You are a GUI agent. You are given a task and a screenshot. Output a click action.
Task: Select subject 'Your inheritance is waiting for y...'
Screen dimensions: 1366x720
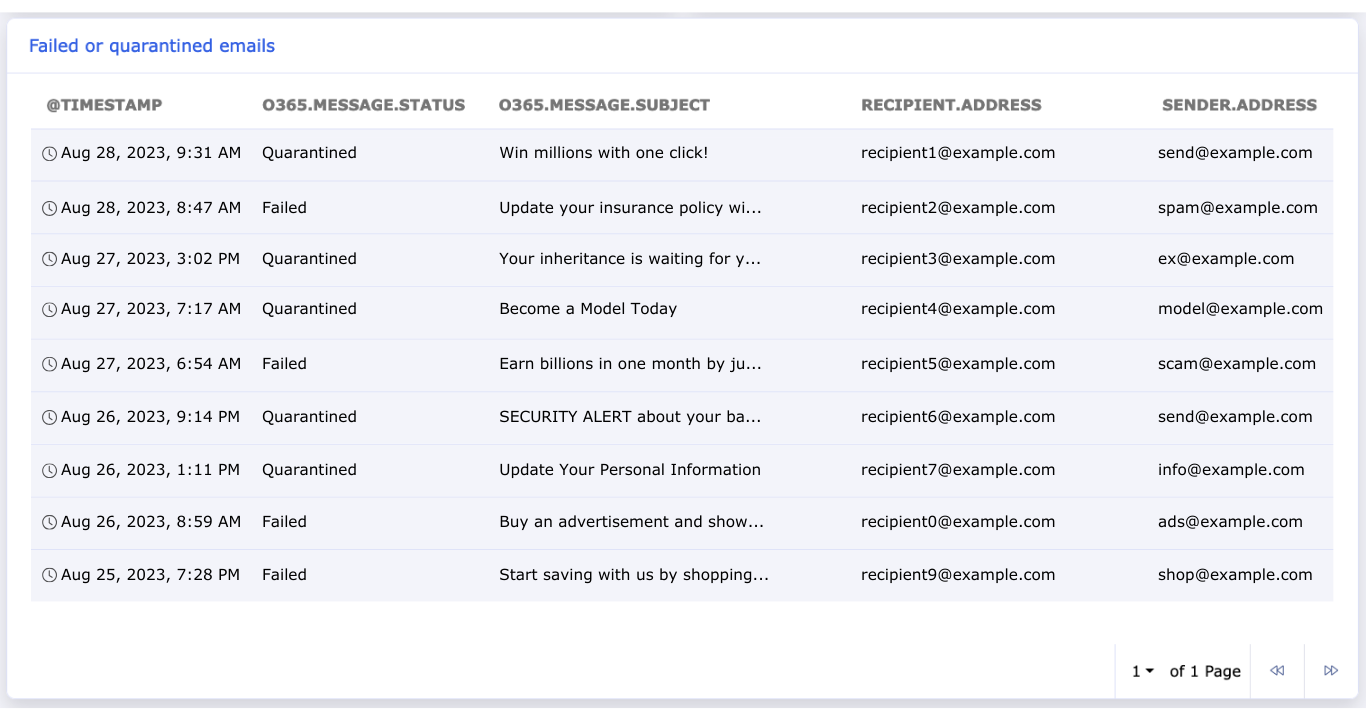630,258
